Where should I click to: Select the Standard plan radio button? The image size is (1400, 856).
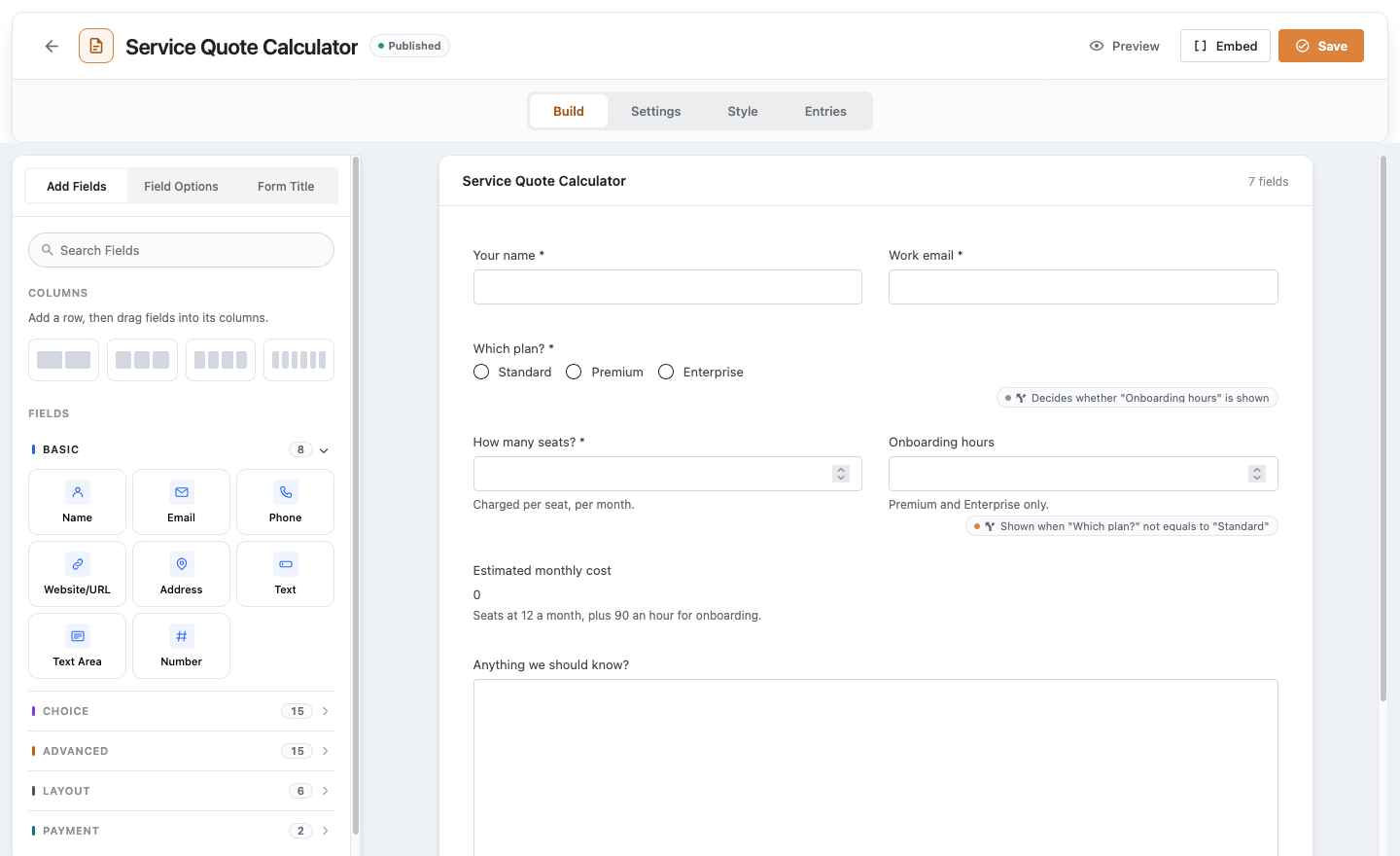(481, 372)
